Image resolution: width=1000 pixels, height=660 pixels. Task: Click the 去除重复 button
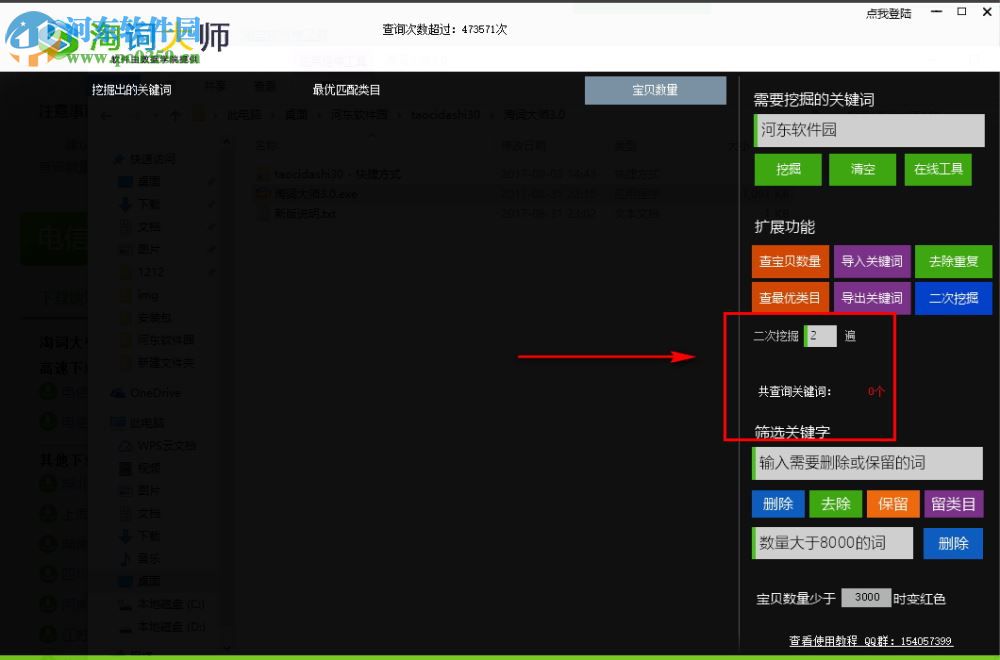click(953, 261)
